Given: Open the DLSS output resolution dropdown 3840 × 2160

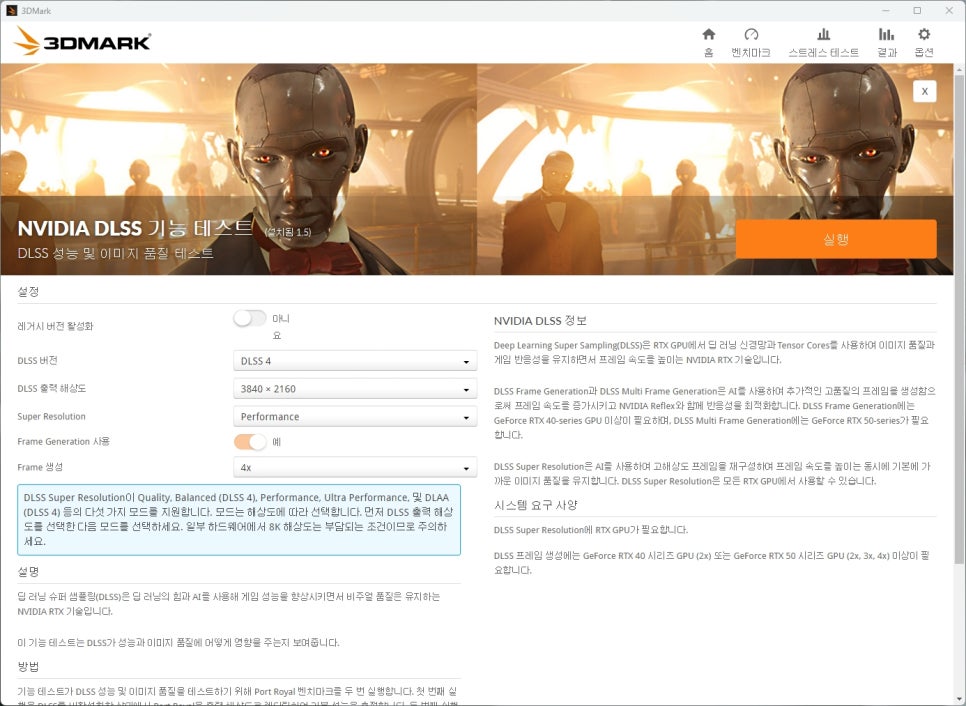Looking at the screenshot, I should pyautogui.click(x=355, y=389).
